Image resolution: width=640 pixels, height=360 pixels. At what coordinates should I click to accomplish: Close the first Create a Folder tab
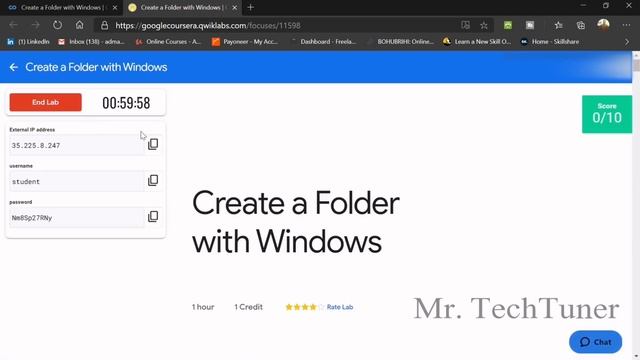click(x=115, y=7)
